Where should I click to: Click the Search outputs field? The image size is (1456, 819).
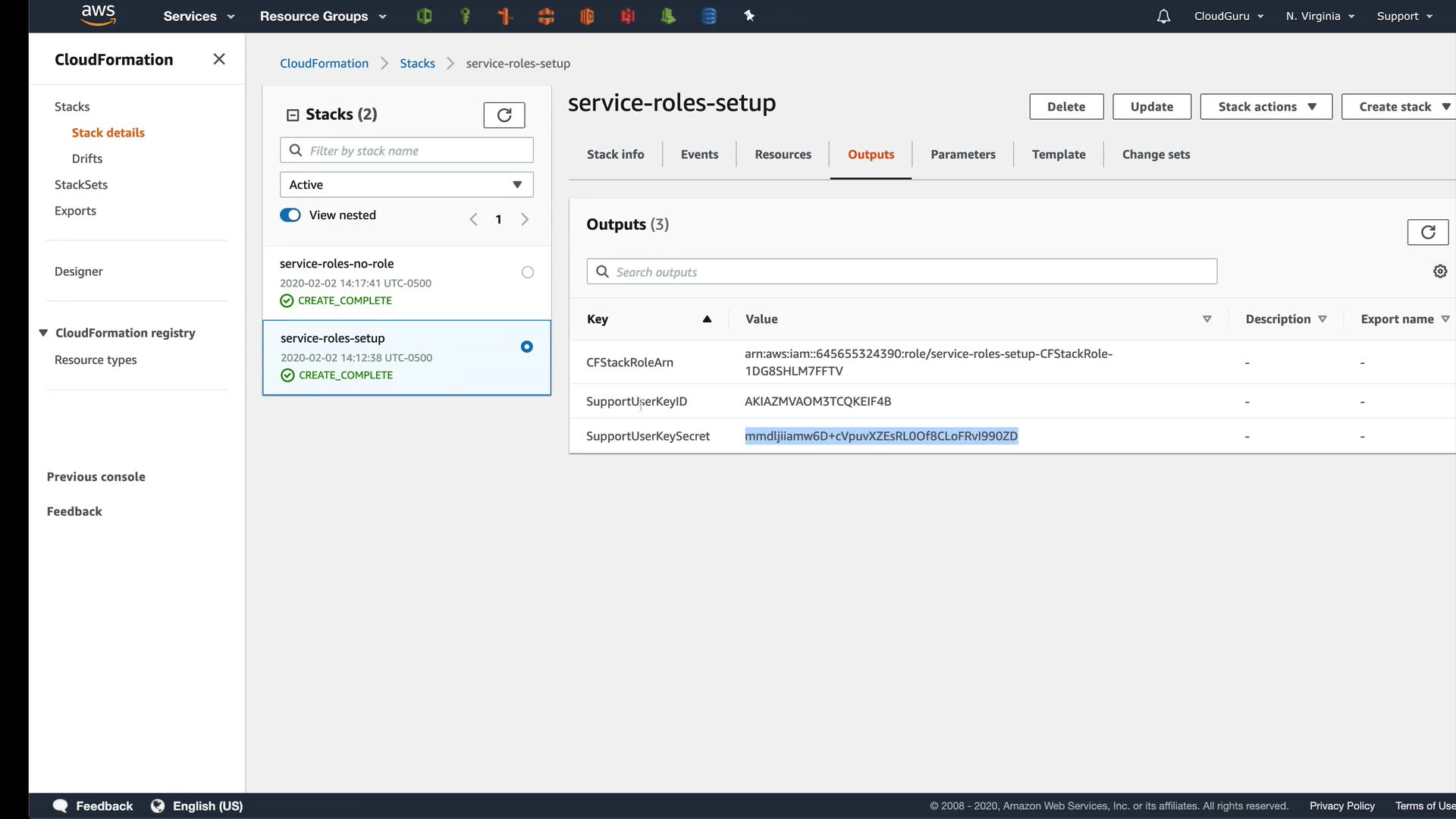pyautogui.click(x=902, y=271)
